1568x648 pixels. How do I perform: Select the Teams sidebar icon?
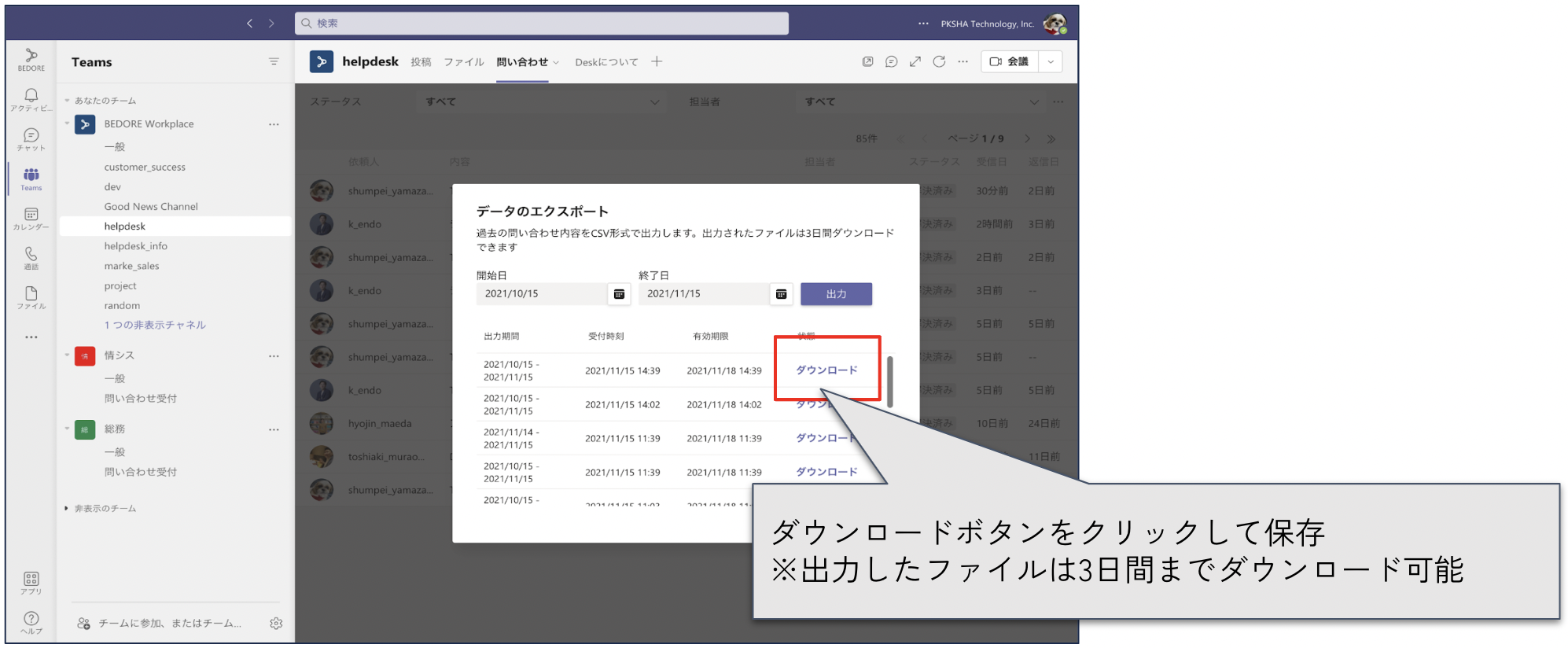(x=31, y=179)
